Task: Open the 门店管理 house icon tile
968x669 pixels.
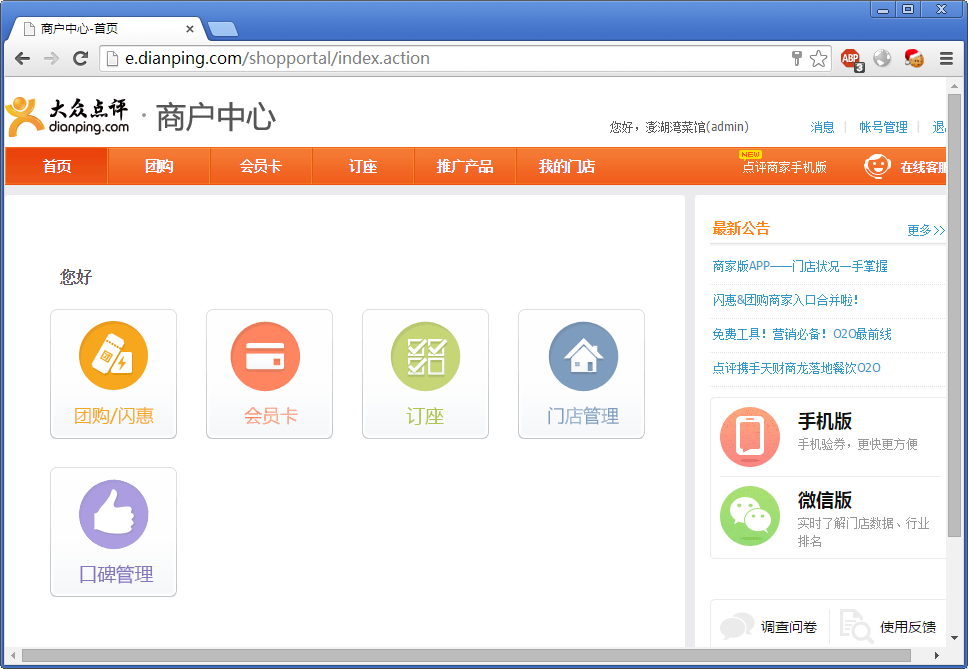Action: (582, 374)
